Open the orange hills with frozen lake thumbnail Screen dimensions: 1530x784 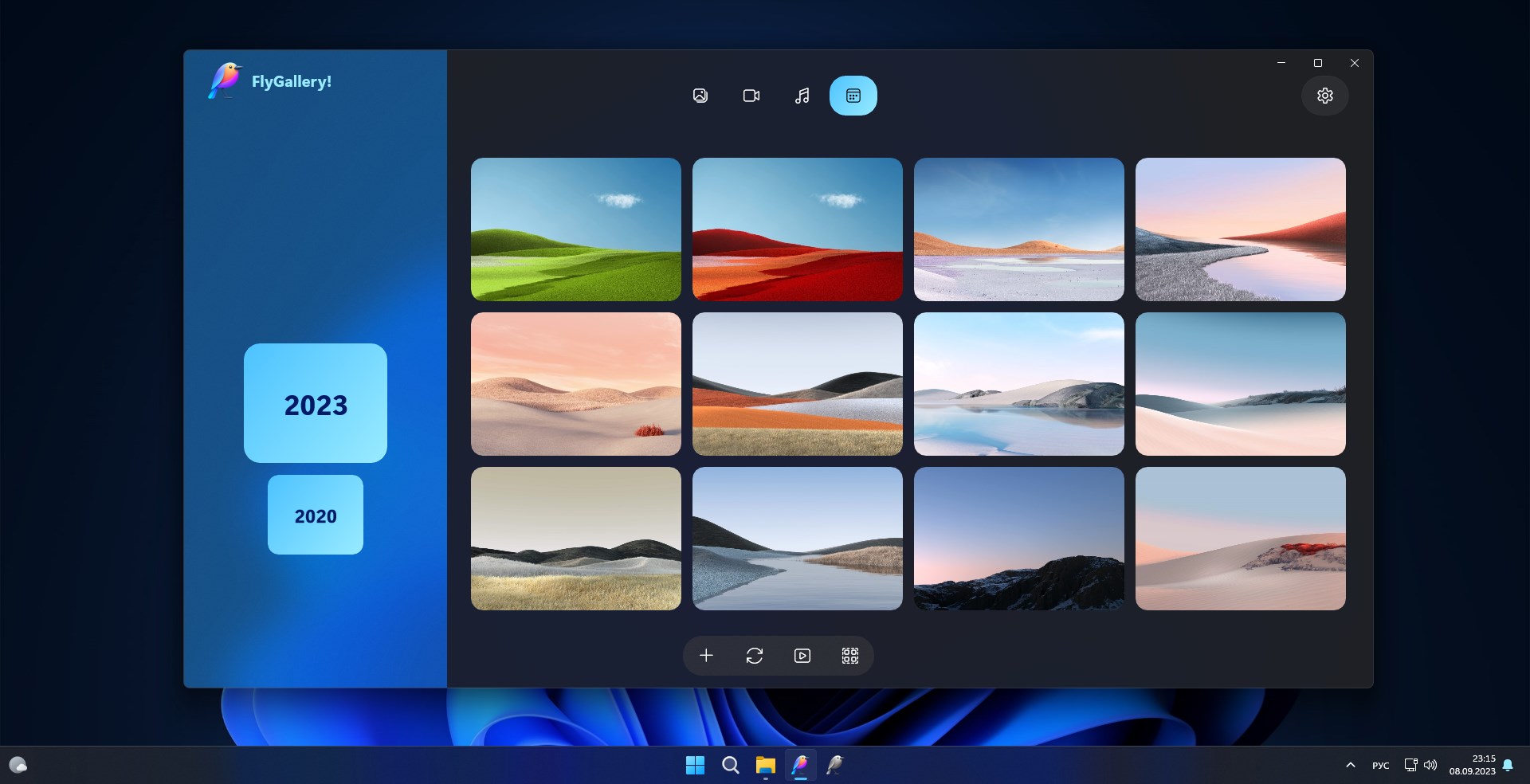tap(1019, 229)
